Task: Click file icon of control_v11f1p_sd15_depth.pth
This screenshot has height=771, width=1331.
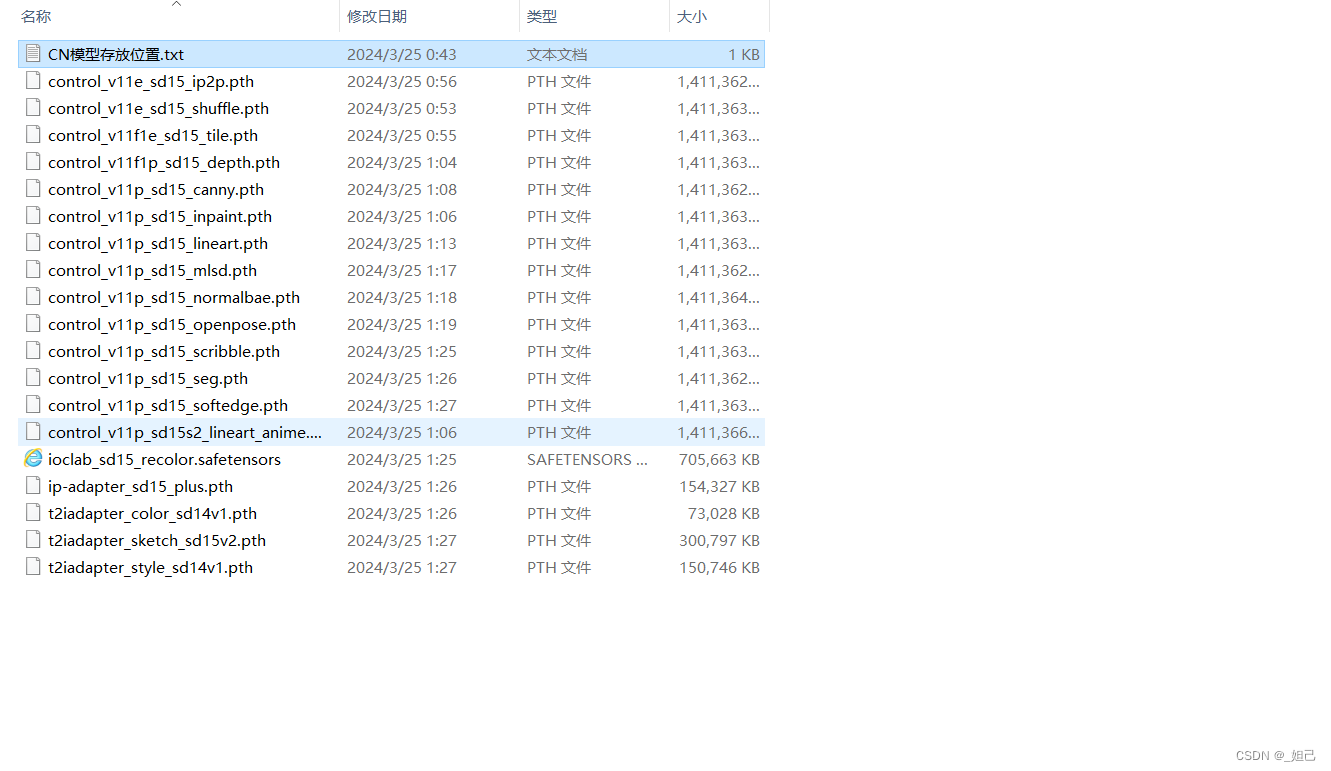Action: click(x=33, y=162)
